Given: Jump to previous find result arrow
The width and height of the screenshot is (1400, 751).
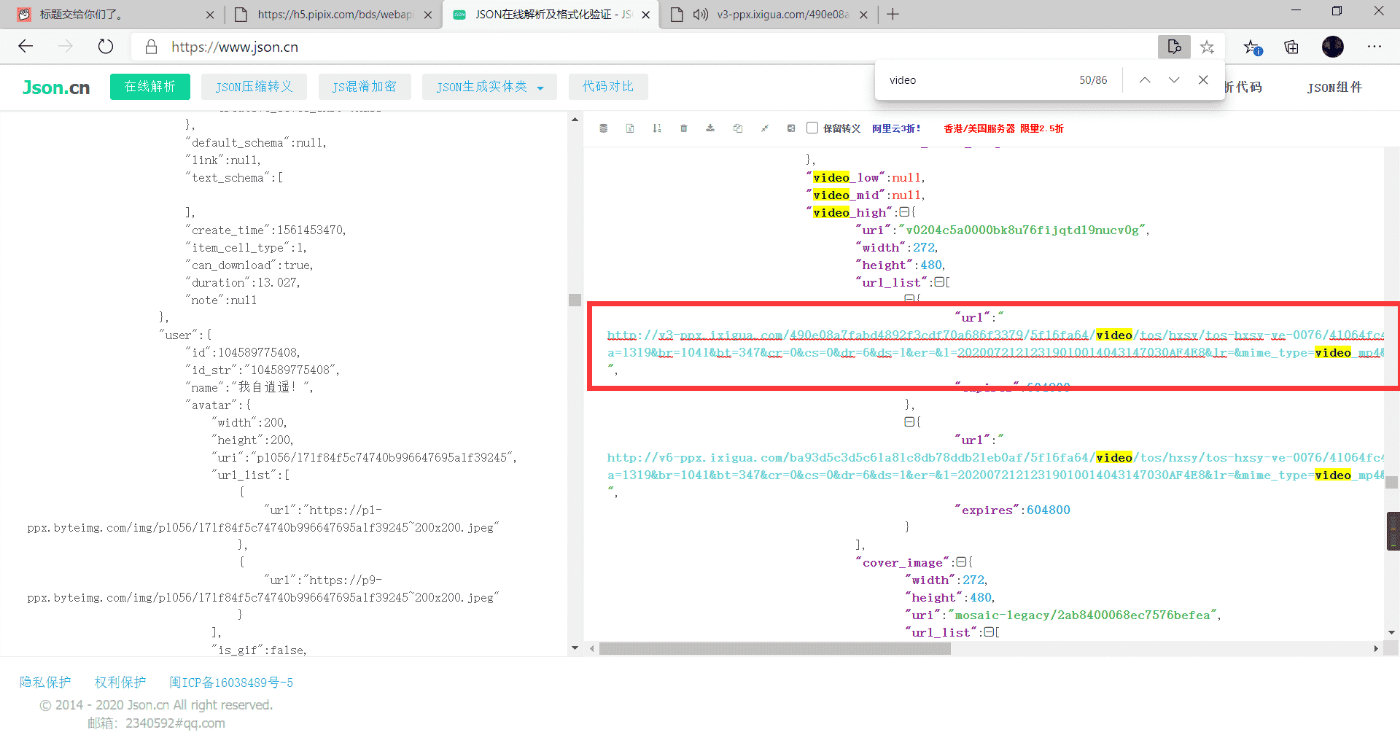Looking at the screenshot, I should pyautogui.click(x=1145, y=80).
